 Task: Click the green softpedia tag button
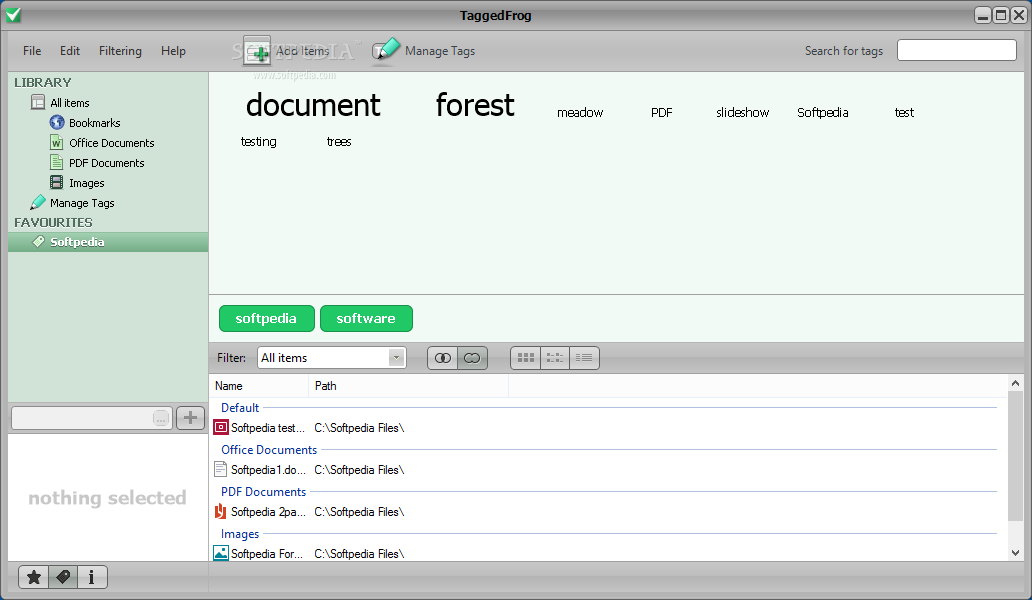tap(267, 318)
